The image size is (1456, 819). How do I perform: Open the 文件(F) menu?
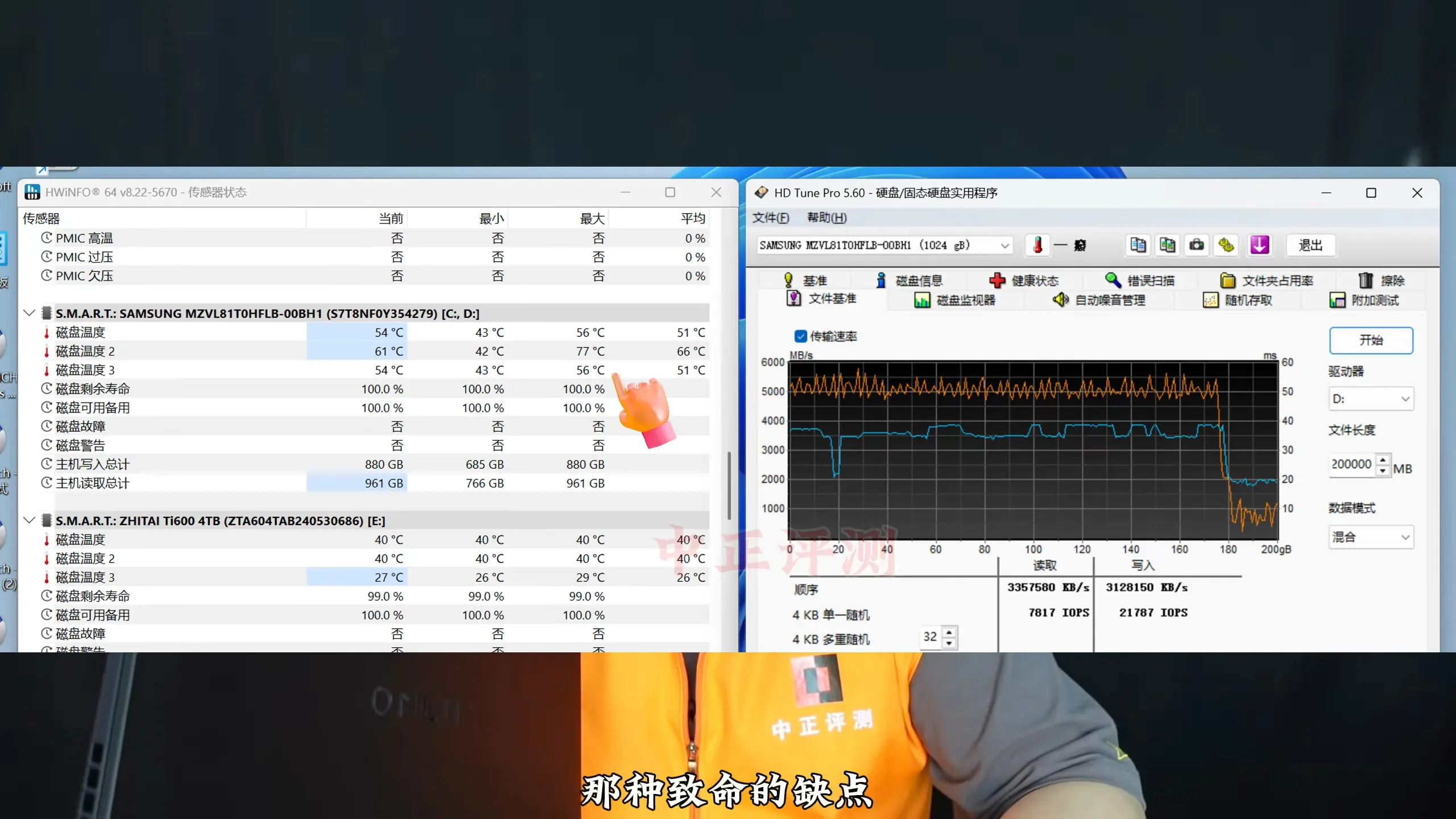(771, 217)
